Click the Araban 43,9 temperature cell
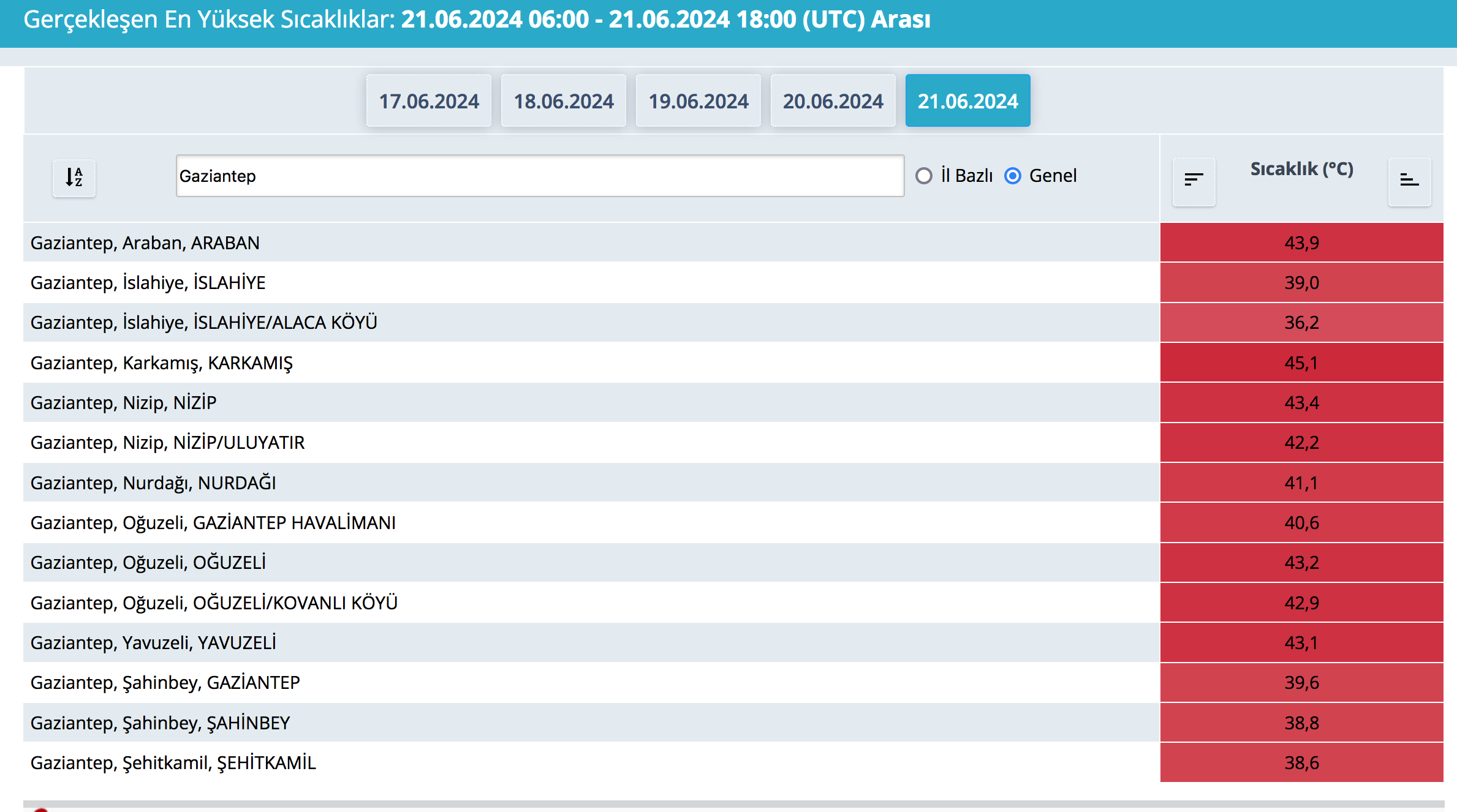 1301,243
